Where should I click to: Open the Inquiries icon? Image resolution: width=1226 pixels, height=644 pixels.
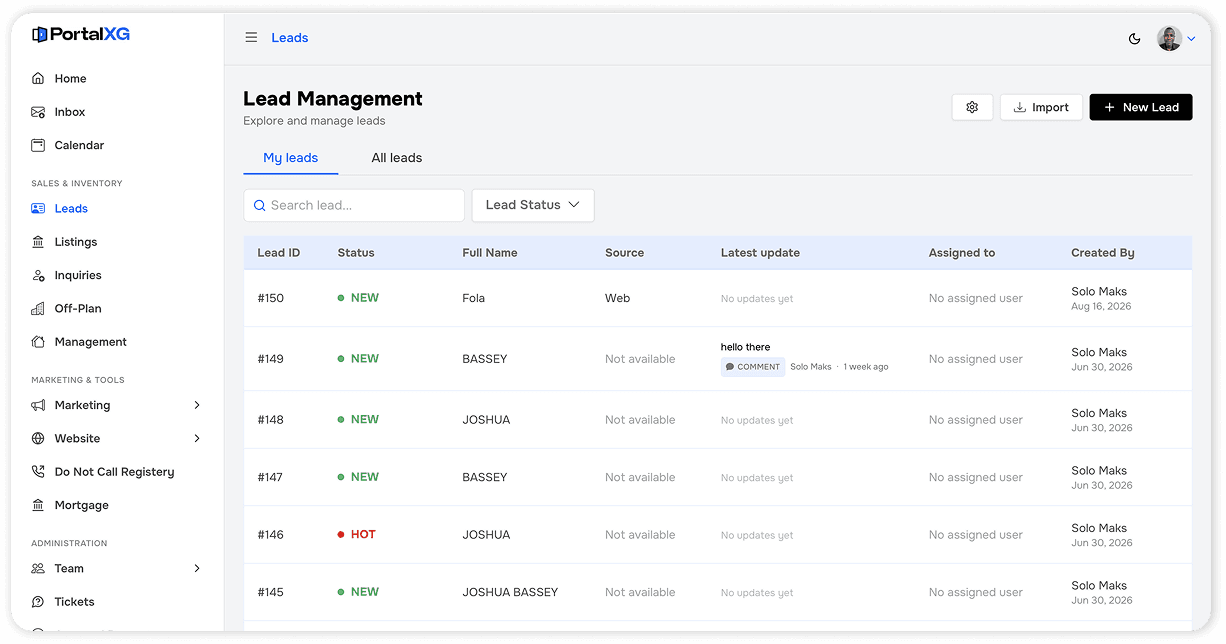[x=38, y=275]
